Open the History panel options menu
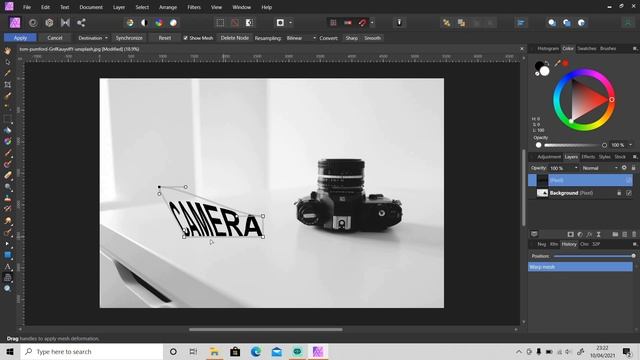640x360 pixels. (634, 244)
